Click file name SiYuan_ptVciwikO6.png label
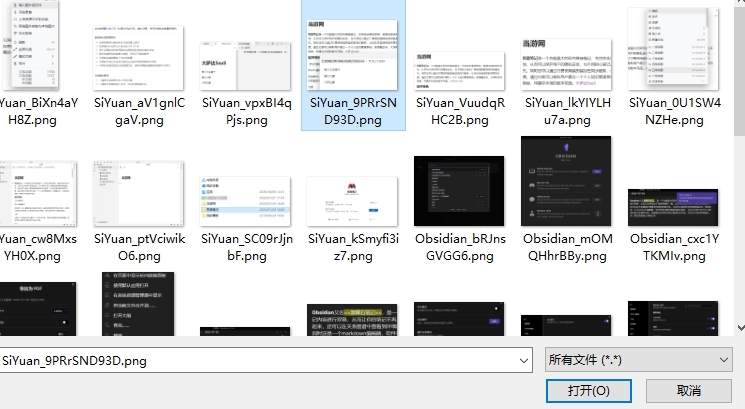The height and width of the screenshot is (409, 745). tap(139, 247)
